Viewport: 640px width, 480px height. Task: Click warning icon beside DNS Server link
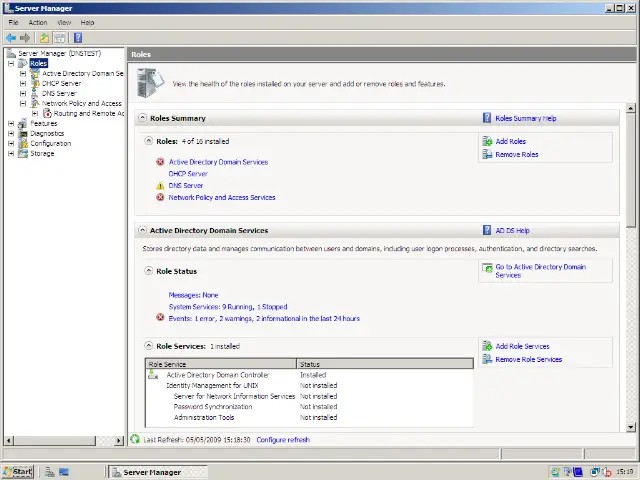pos(160,186)
